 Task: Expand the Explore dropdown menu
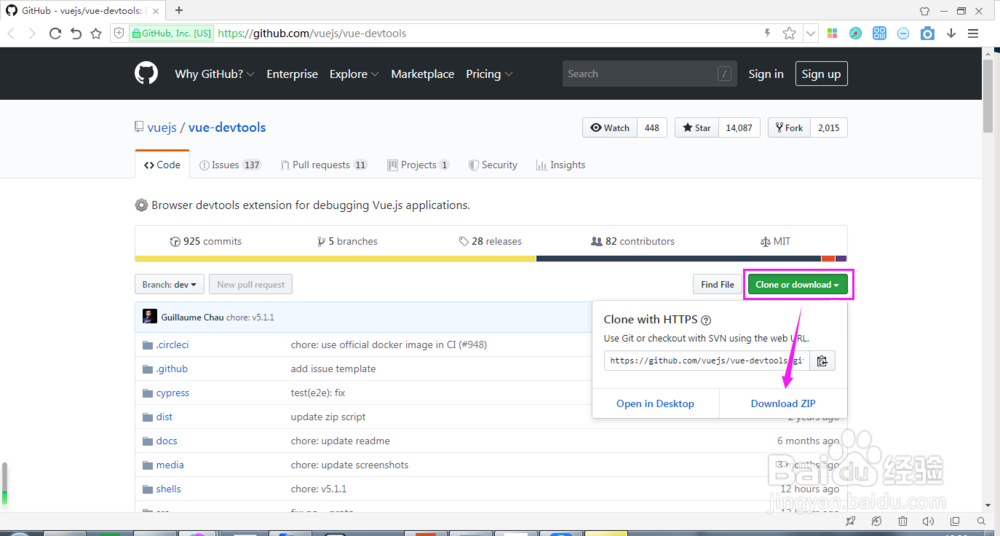[354, 74]
